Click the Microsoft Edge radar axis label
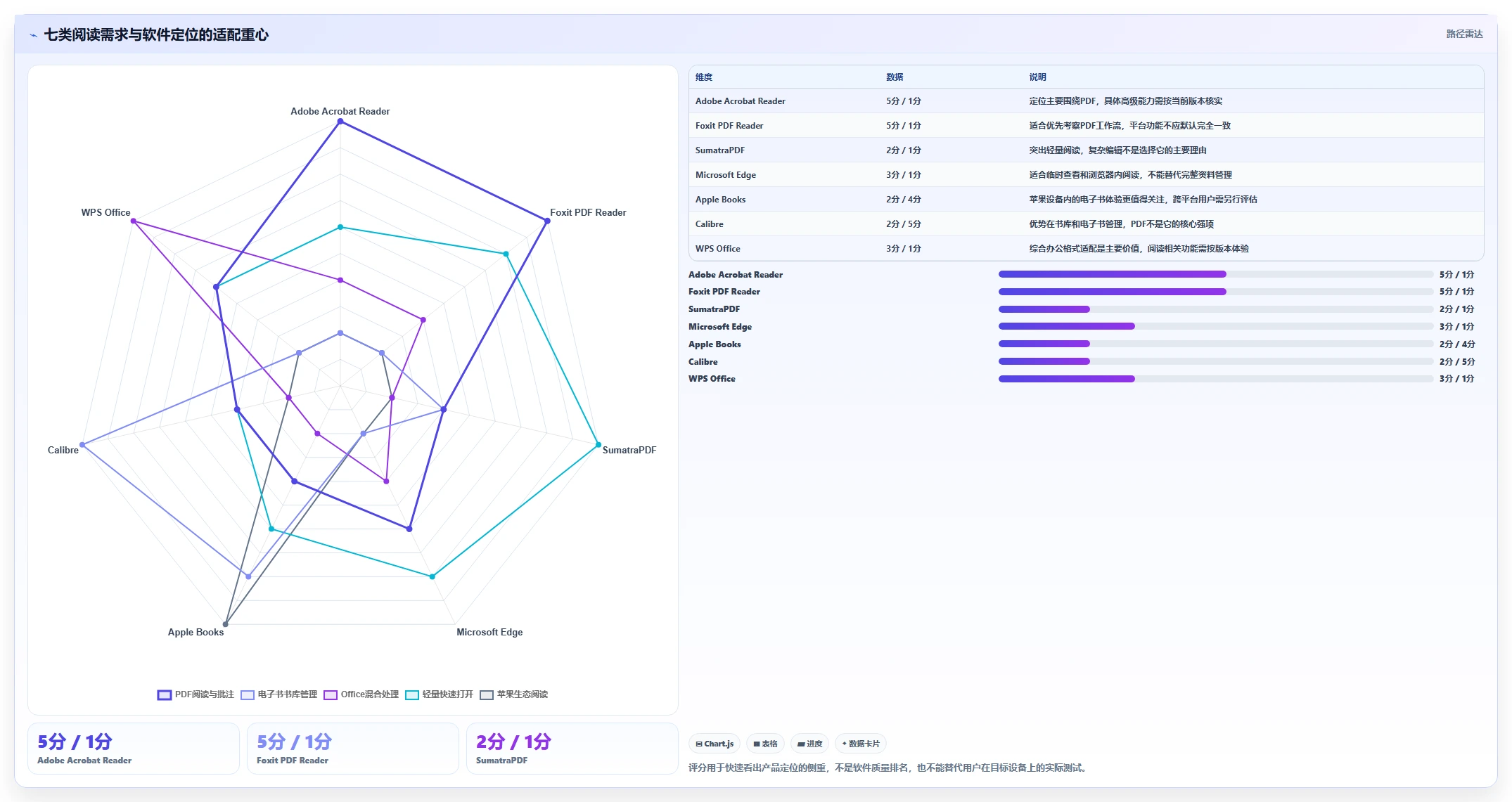The width and height of the screenshot is (1512, 802). point(489,632)
